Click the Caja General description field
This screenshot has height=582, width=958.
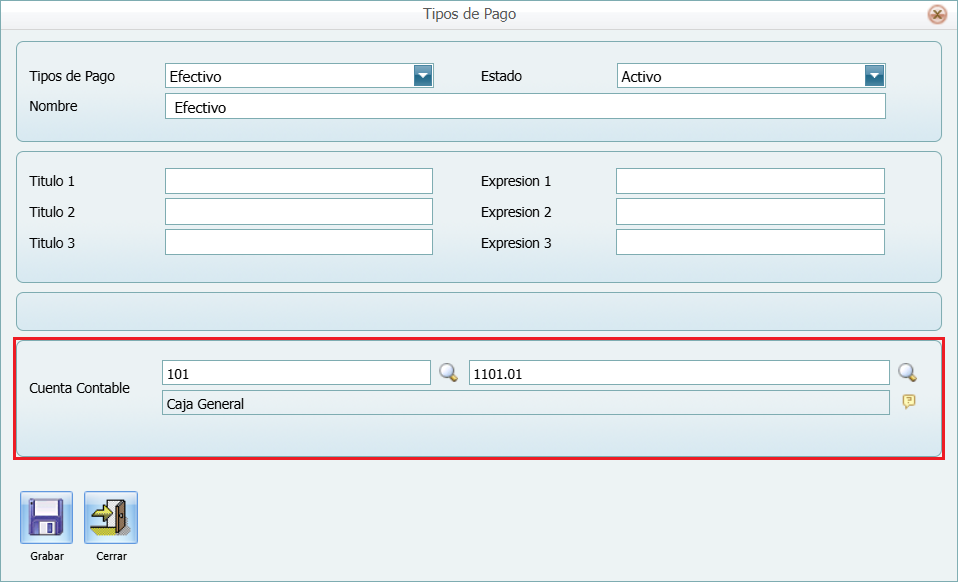pyautogui.click(x=525, y=403)
